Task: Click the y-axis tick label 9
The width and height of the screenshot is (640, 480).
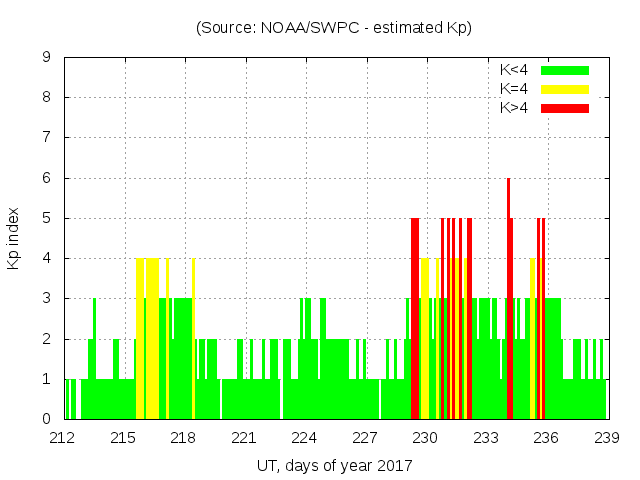Action: point(47,57)
